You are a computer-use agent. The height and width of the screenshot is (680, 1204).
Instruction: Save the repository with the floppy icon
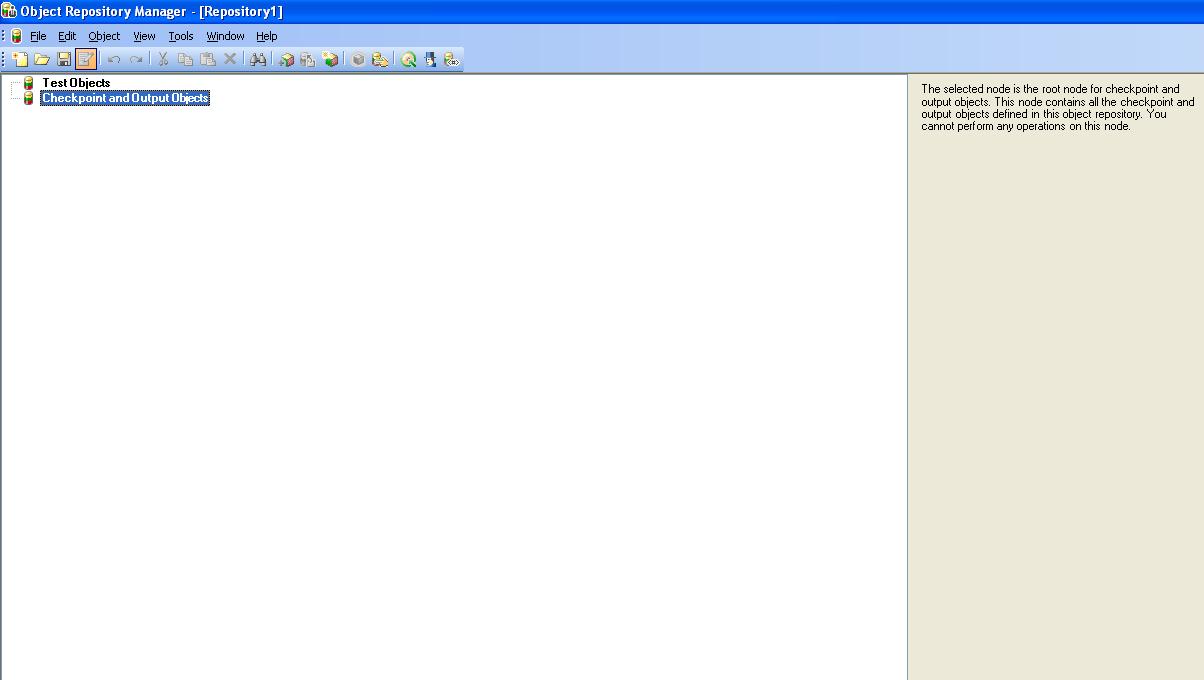(x=64, y=60)
